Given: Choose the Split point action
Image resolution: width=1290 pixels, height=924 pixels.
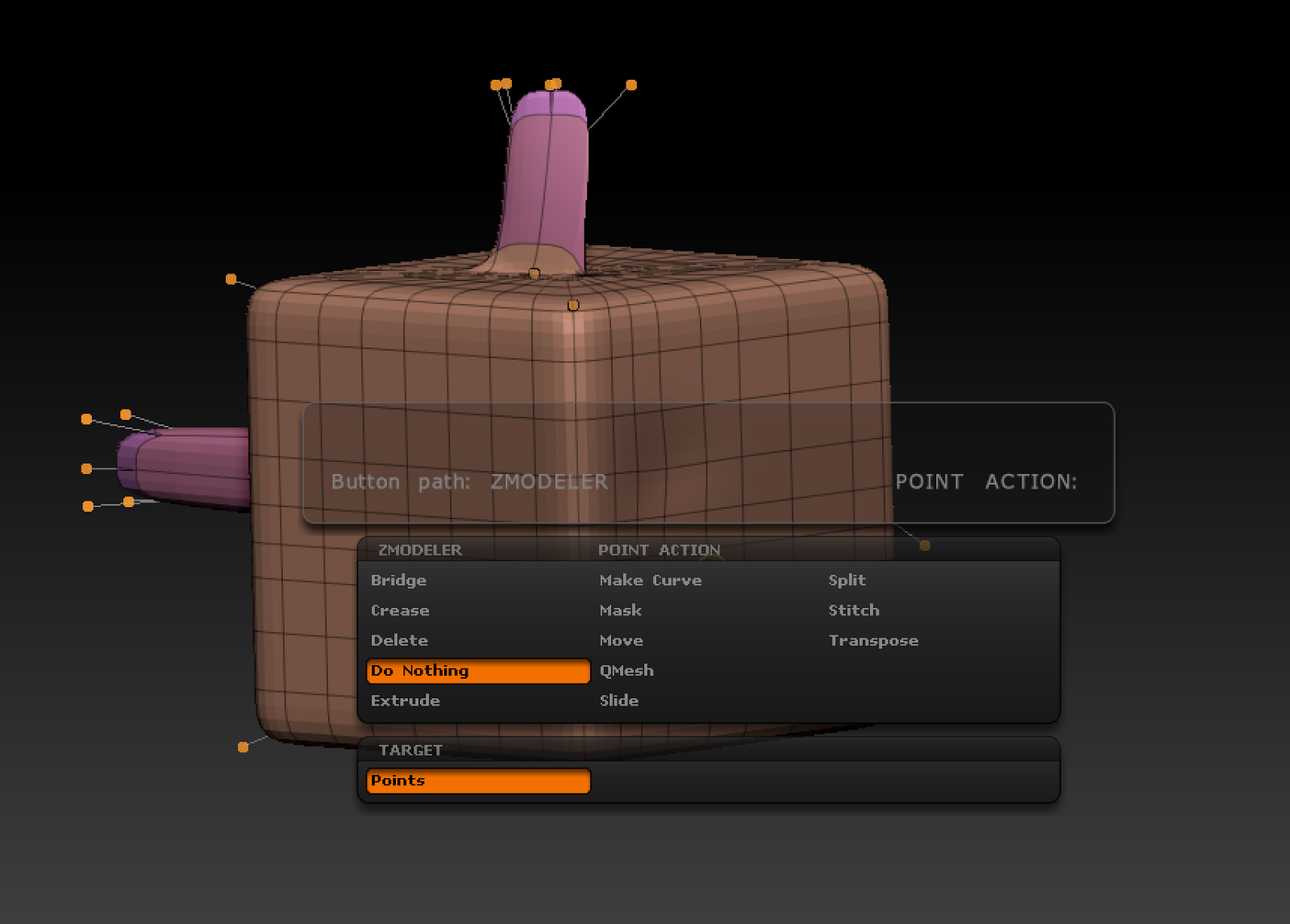Looking at the screenshot, I should [847, 580].
